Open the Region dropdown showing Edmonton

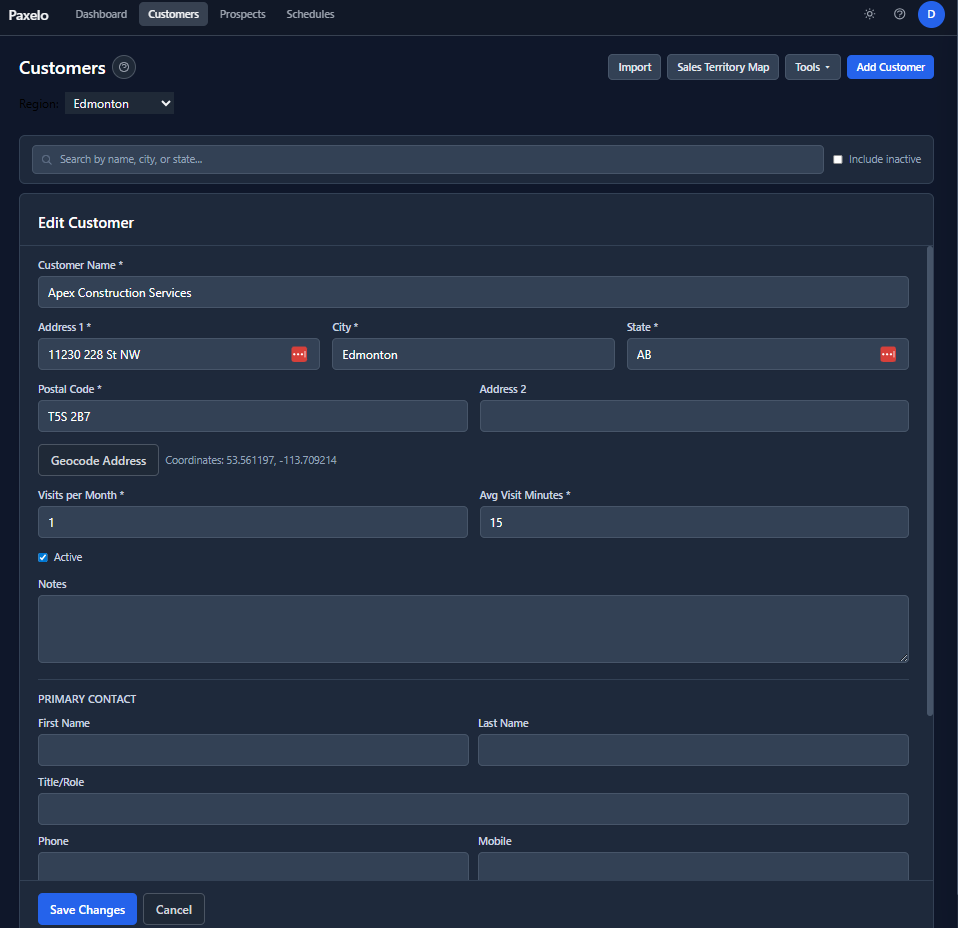click(119, 102)
